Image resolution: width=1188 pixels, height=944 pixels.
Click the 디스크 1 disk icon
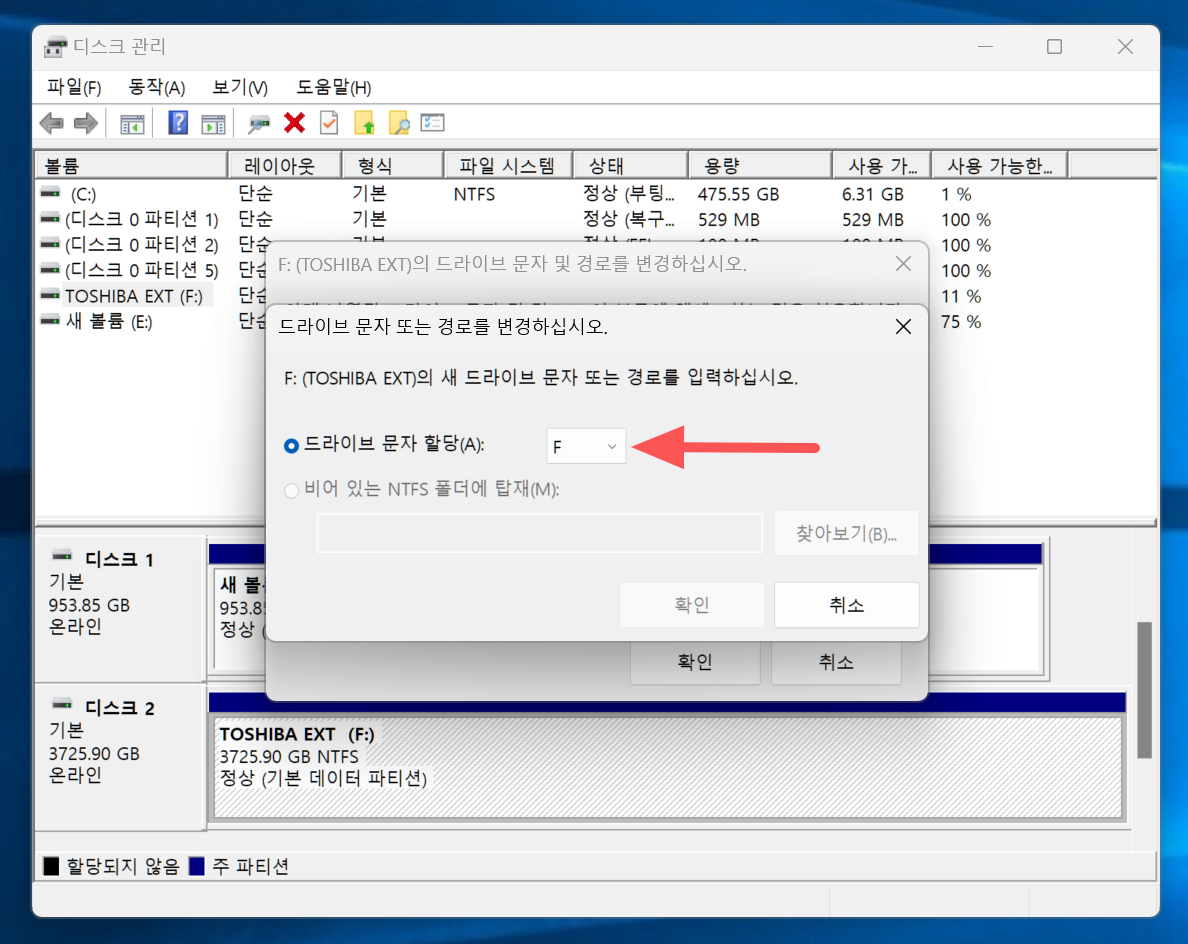[x=62, y=557]
